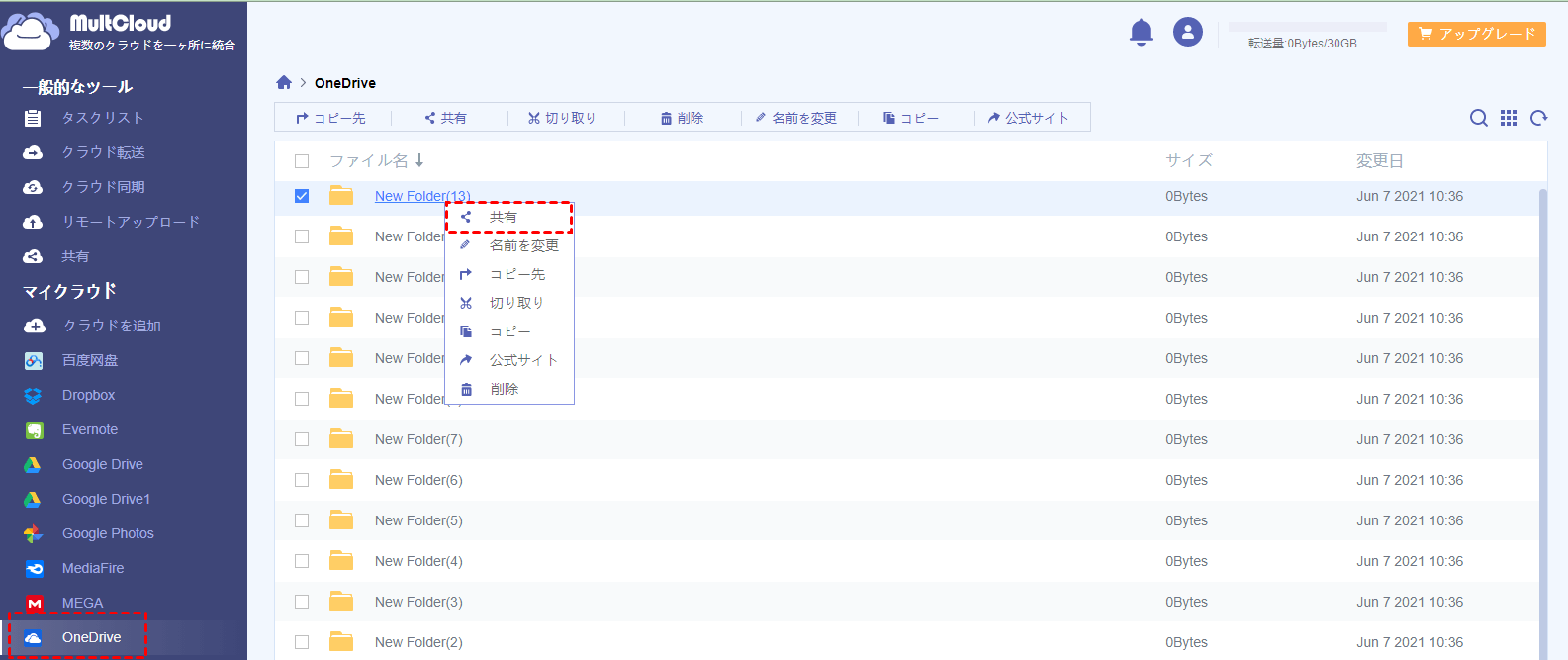Open 百度网盘 cloud drive
1568x660 pixels.
(90, 360)
